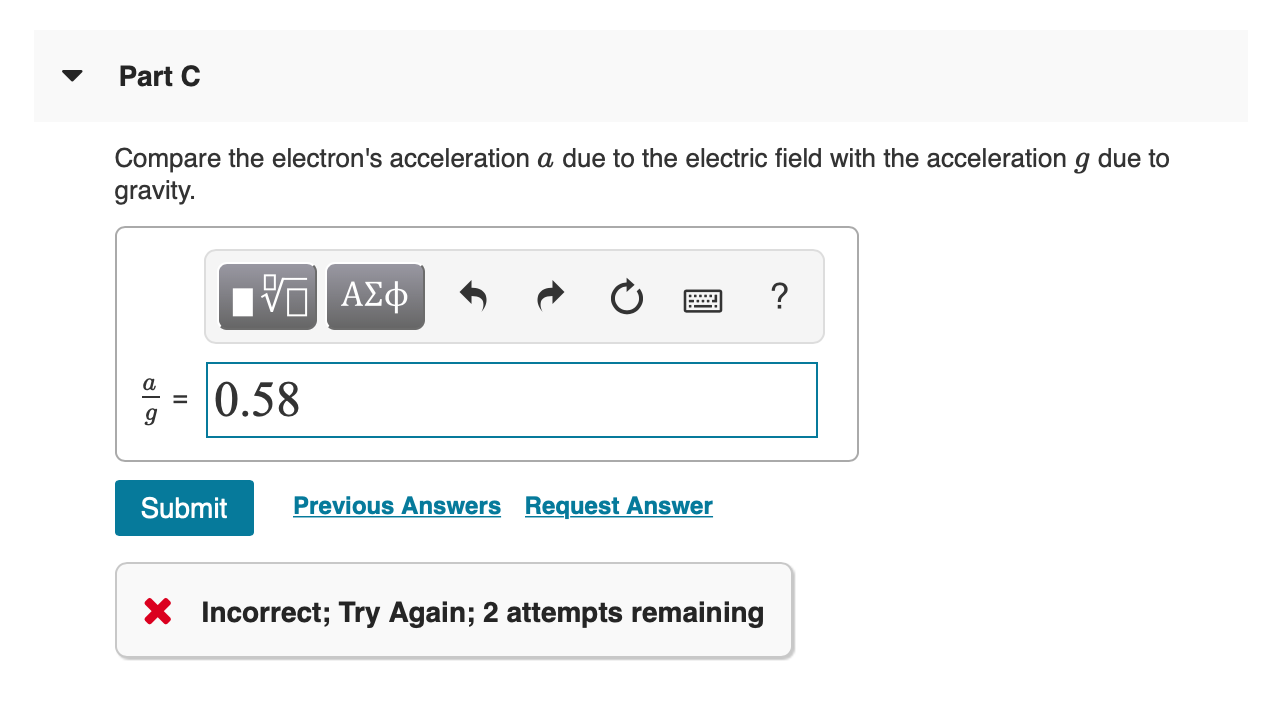The height and width of the screenshot is (728, 1276).
Task: Expand the answer toolbar templates menu
Action: coord(268,296)
